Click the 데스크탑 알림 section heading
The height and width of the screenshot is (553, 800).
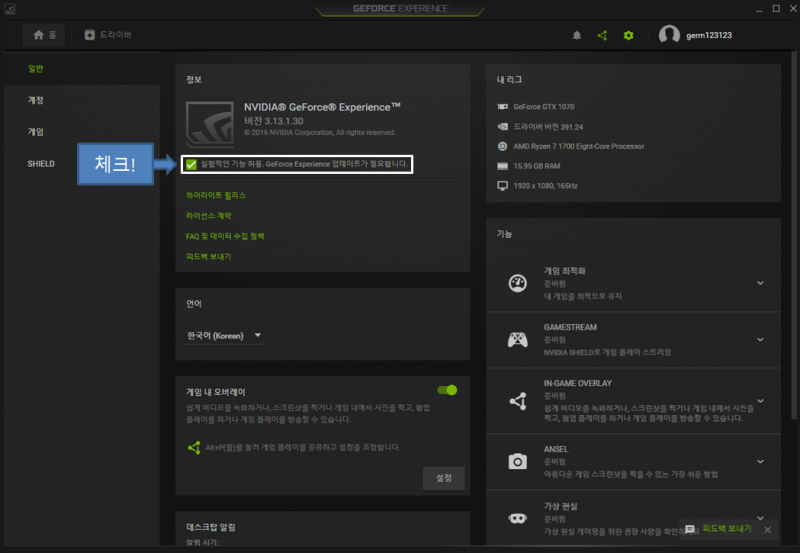tap(211, 527)
